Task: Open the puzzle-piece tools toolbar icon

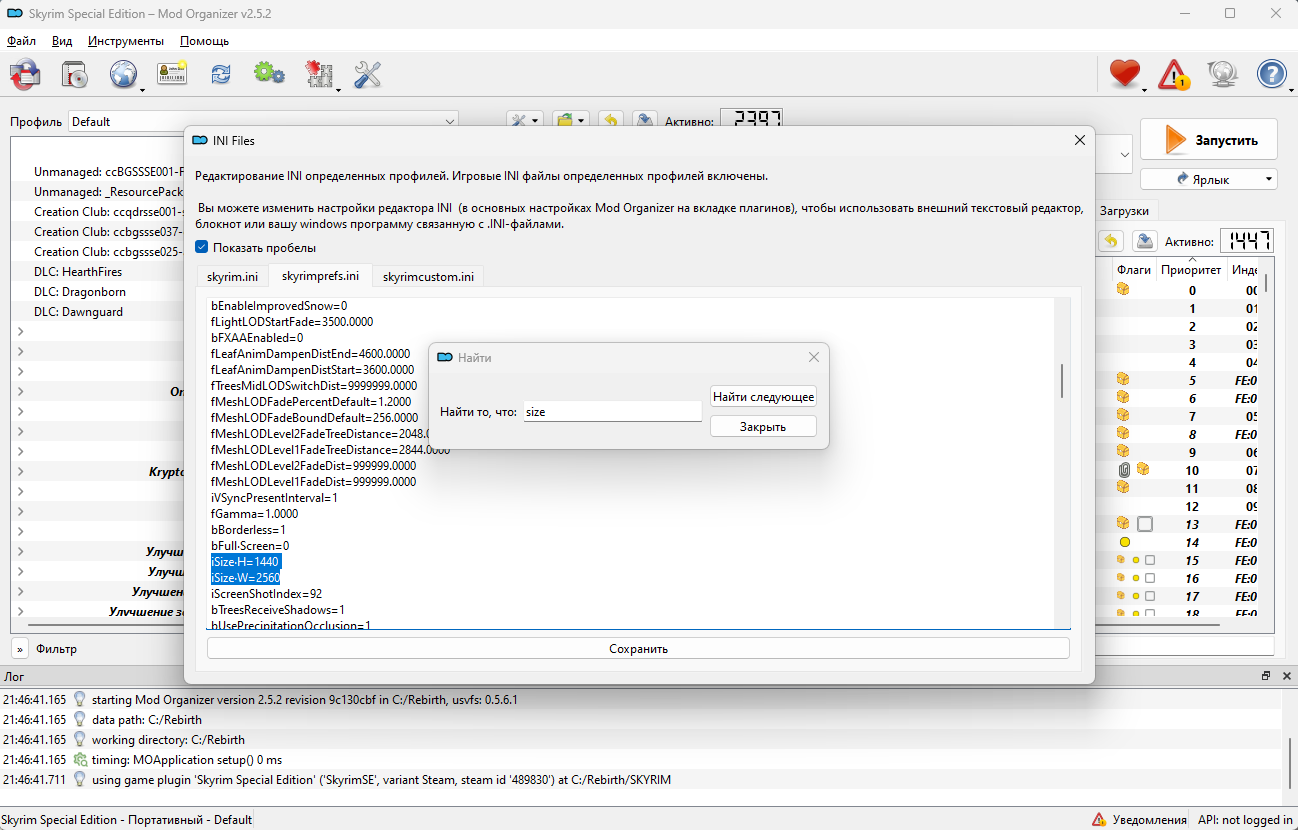Action: [x=318, y=74]
